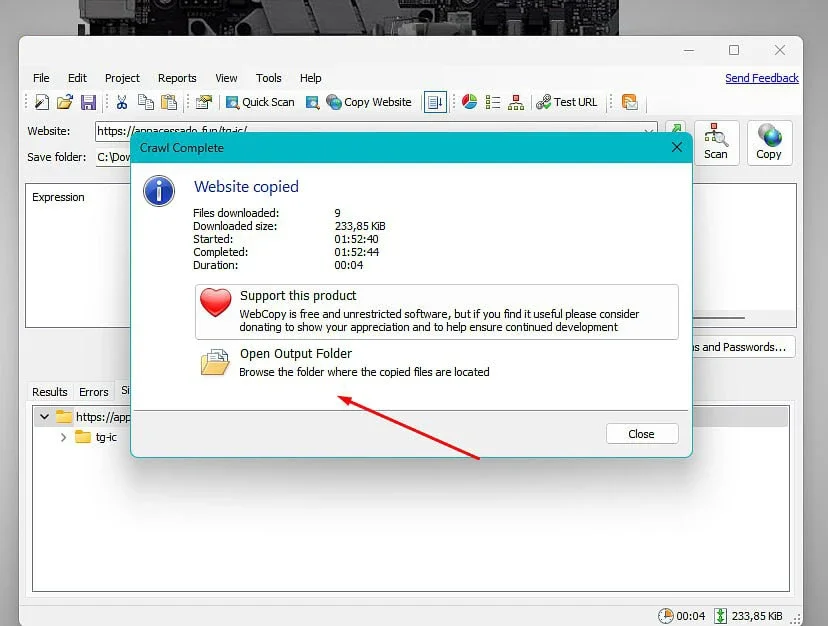This screenshot has height=626, width=828.
Task: Click the download size status icon
Action: pos(720,616)
